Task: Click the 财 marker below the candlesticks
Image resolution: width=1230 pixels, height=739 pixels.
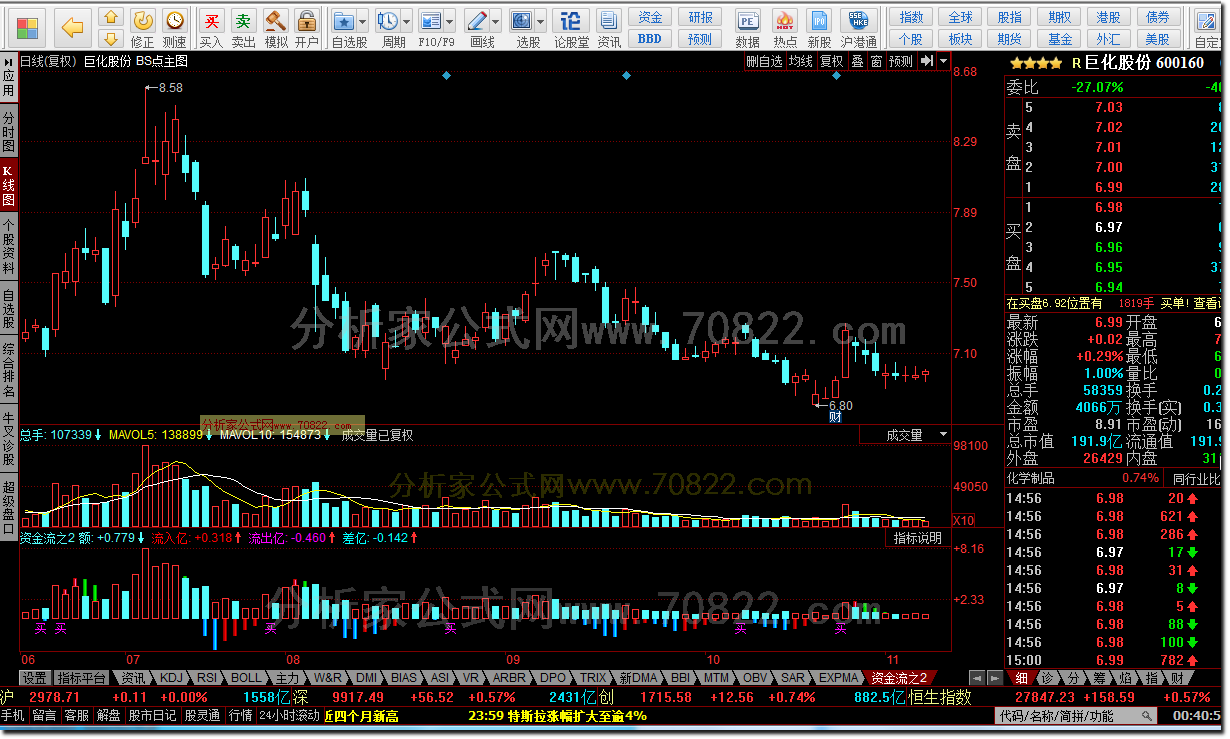Action: (835, 417)
